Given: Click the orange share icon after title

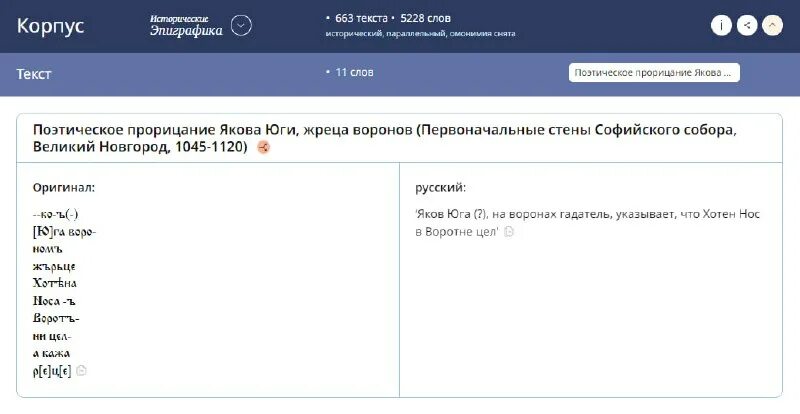Looking at the screenshot, I should (263, 148).
